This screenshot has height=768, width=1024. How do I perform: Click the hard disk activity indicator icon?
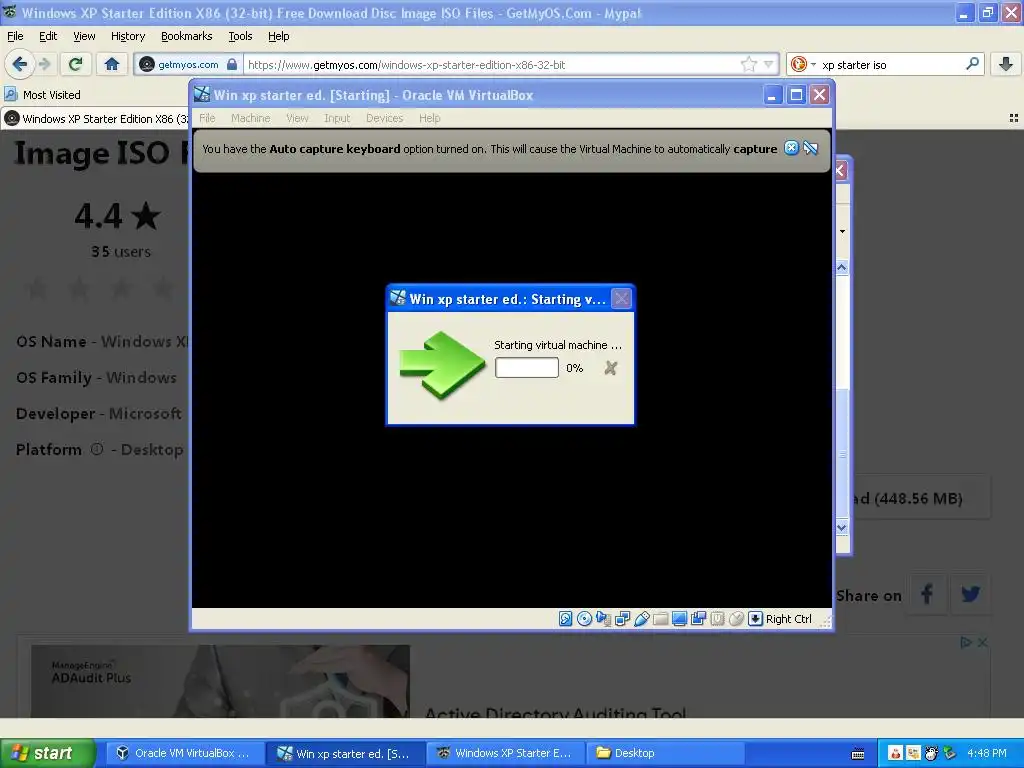pyautogui.click(x=566, y=618)
